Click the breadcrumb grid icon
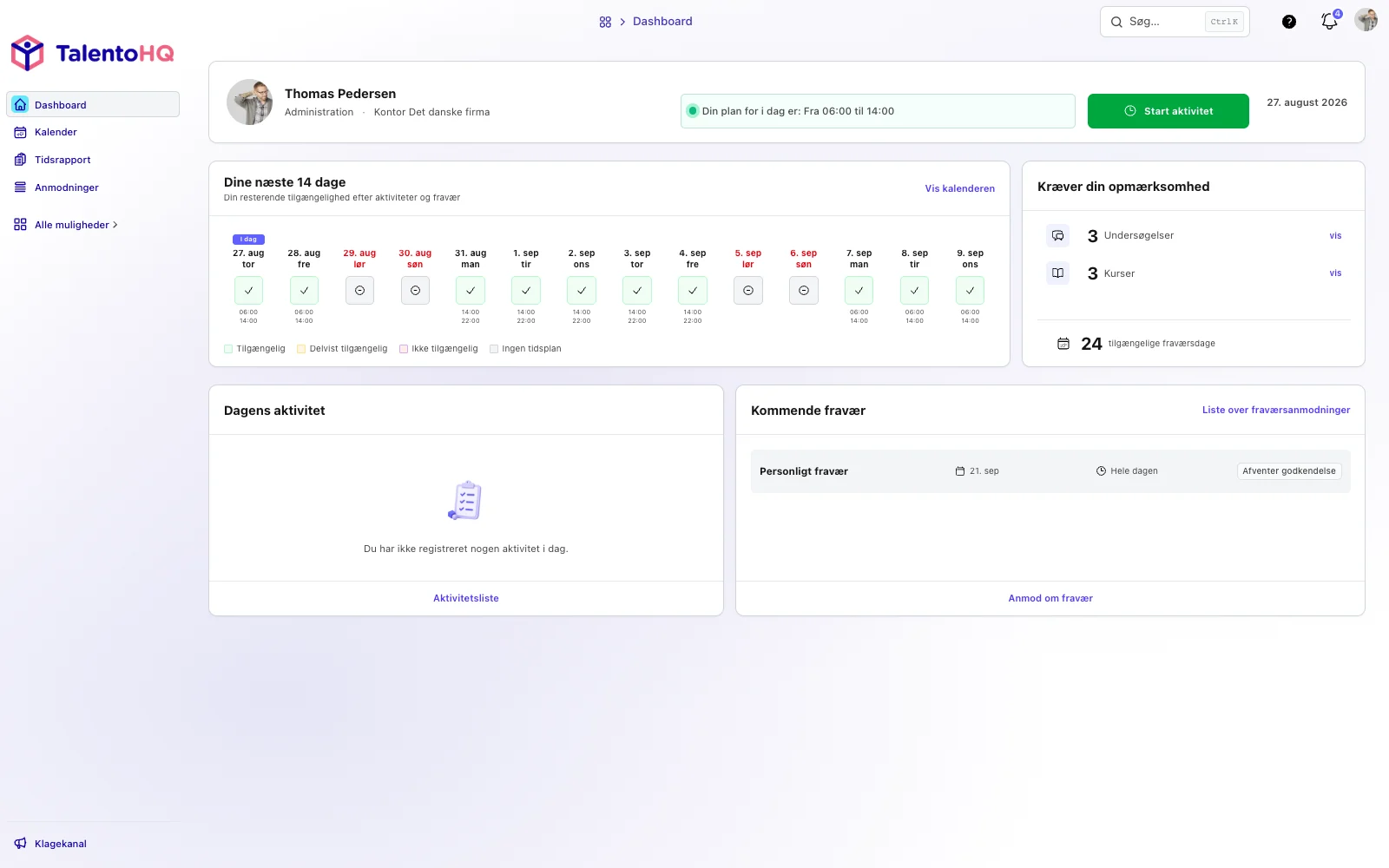The image size is (1389, 868). 605,22
